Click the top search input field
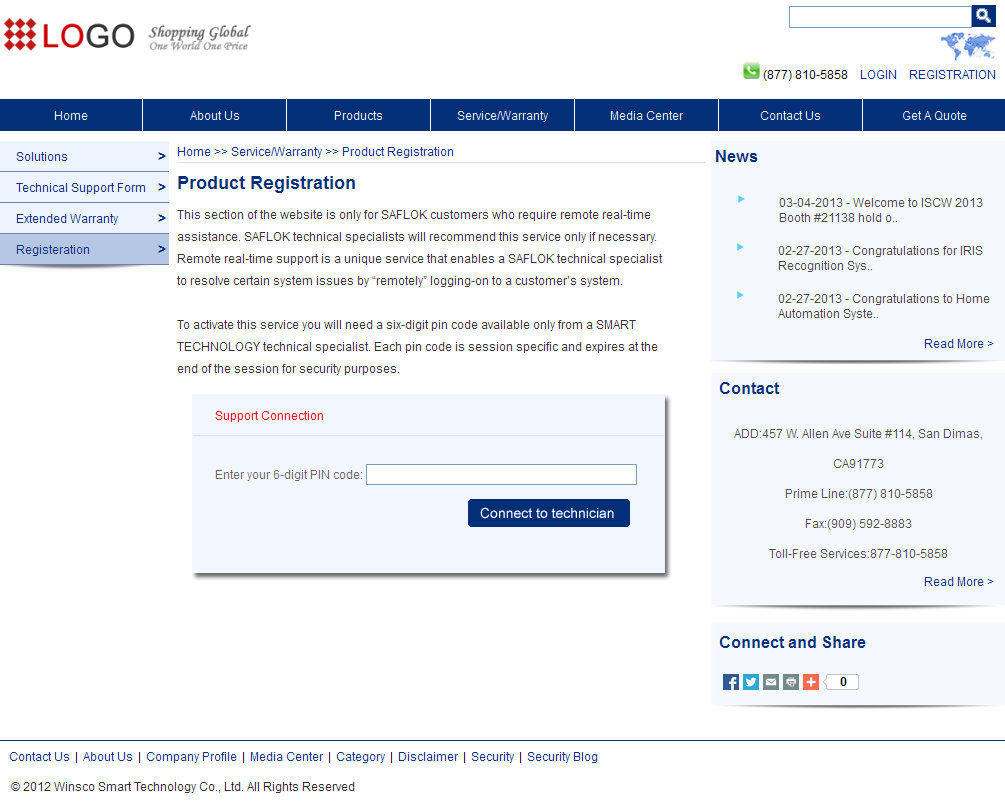Image resolution: width=1005 pixels, height=801 pixels. [880, 17]
